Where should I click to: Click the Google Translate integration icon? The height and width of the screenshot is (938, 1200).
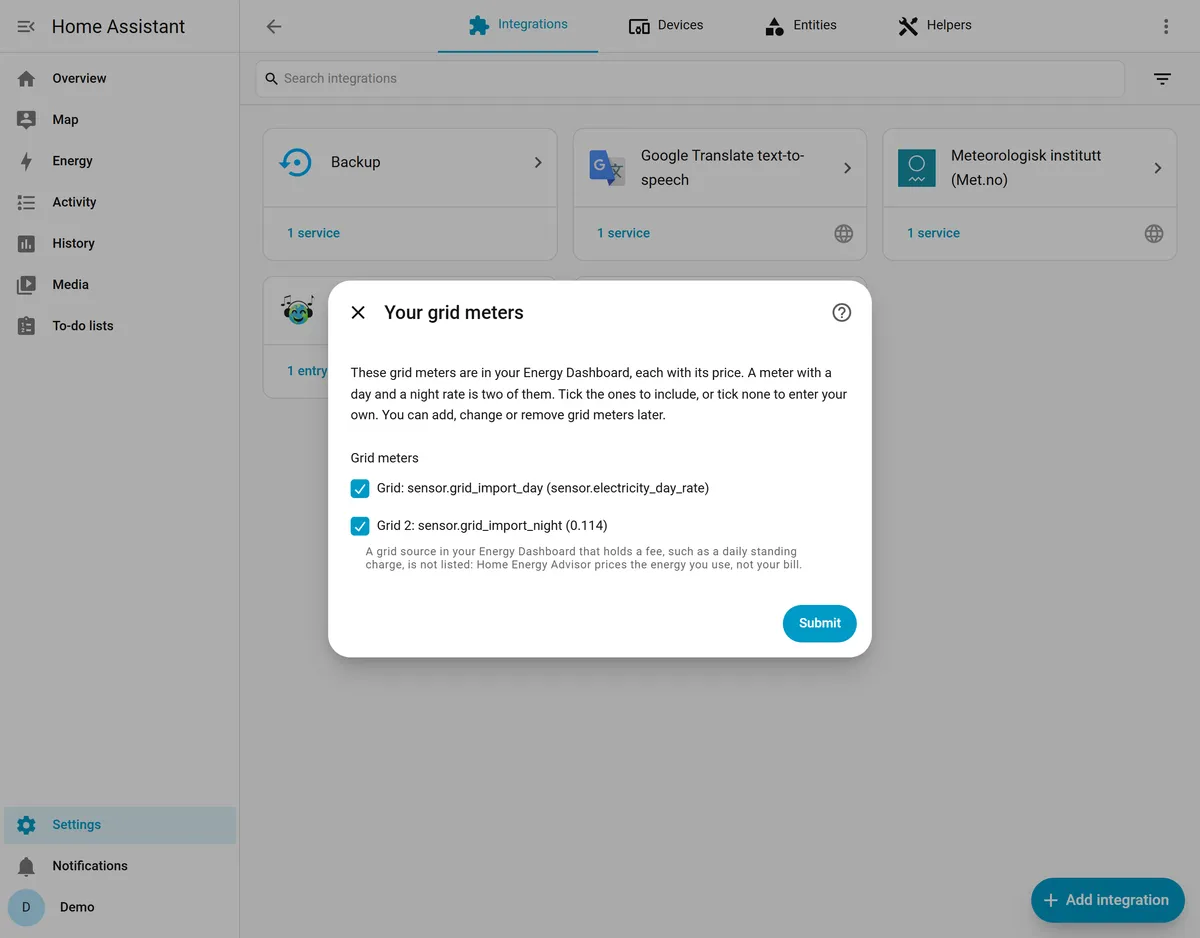click(x=606, y=167)
